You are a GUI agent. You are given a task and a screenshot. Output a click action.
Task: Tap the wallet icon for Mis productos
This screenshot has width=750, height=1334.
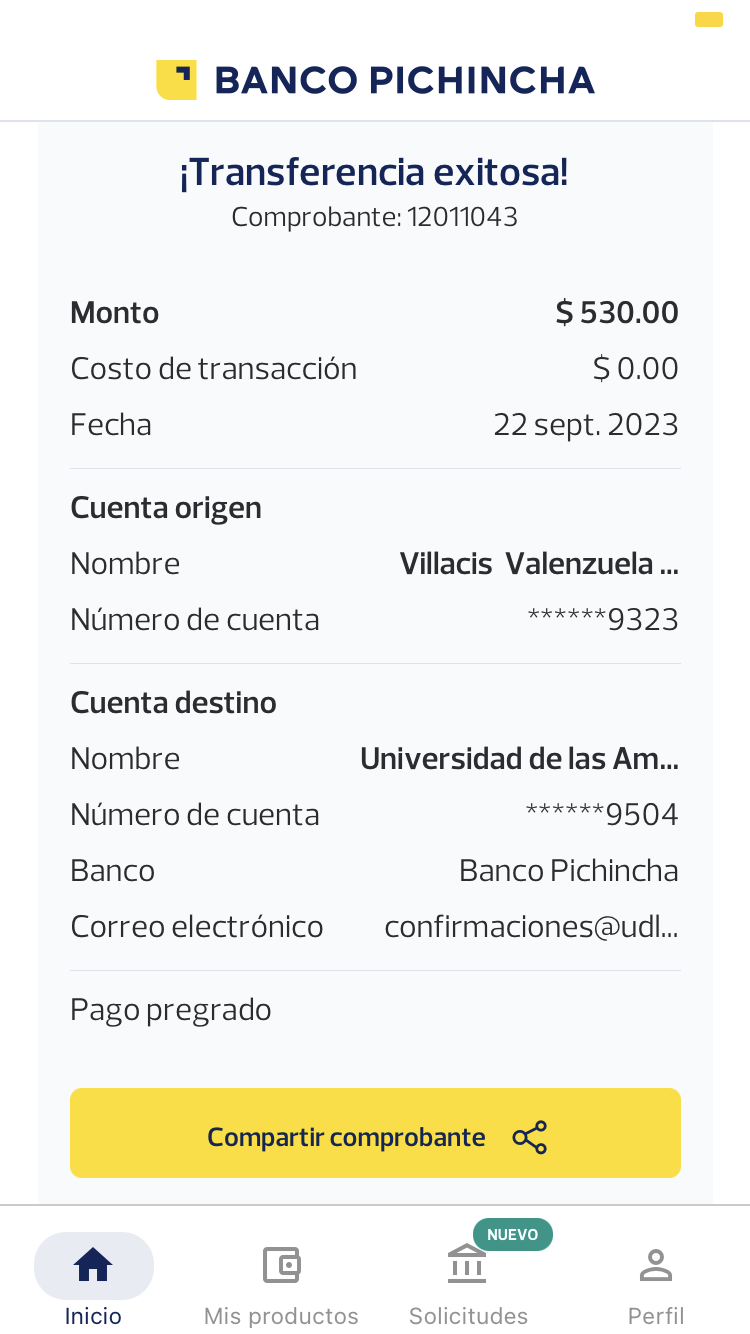click(281, 1265)
